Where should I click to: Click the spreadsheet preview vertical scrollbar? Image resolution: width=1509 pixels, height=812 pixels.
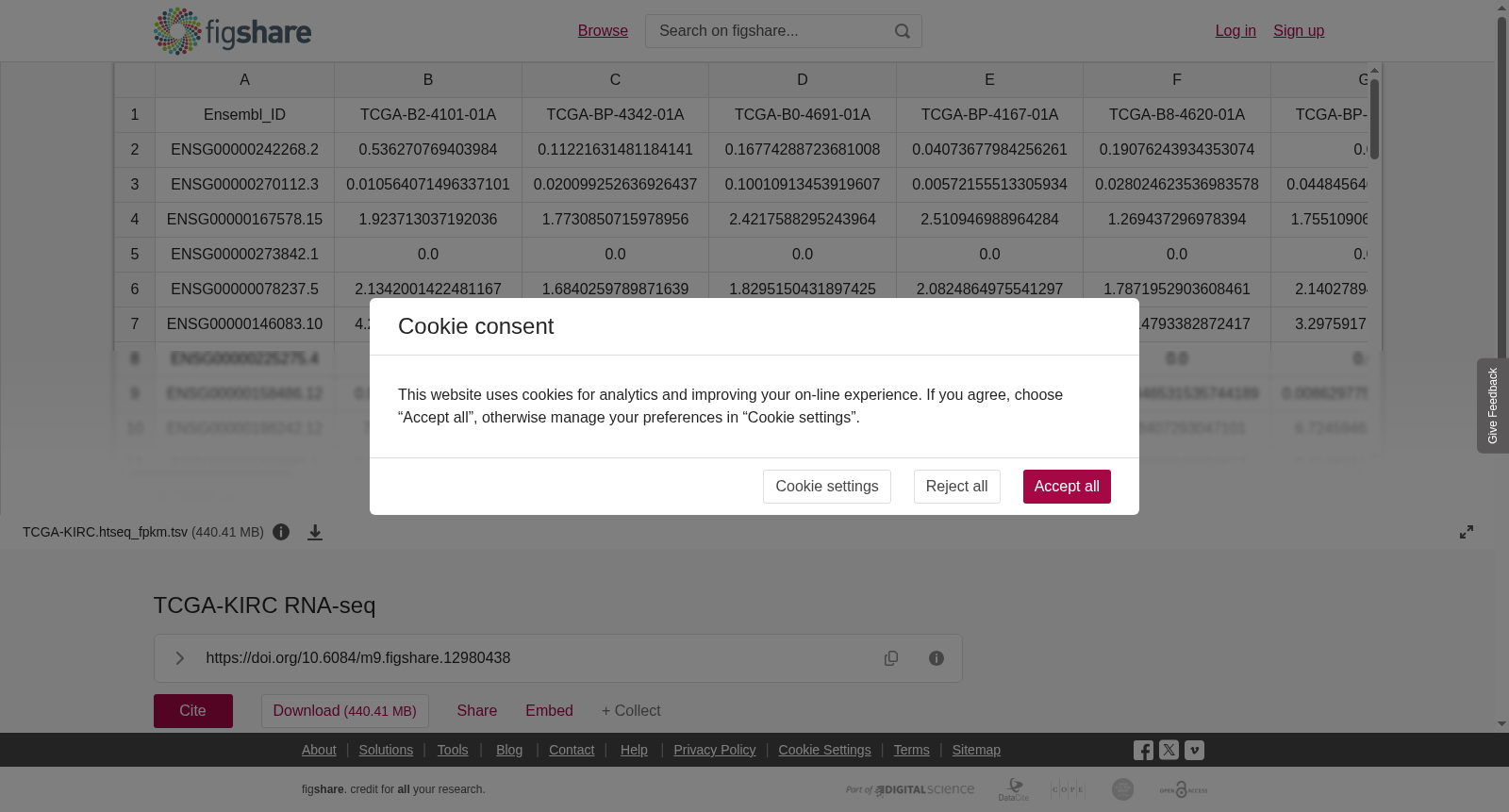[x=1375, y=118]
